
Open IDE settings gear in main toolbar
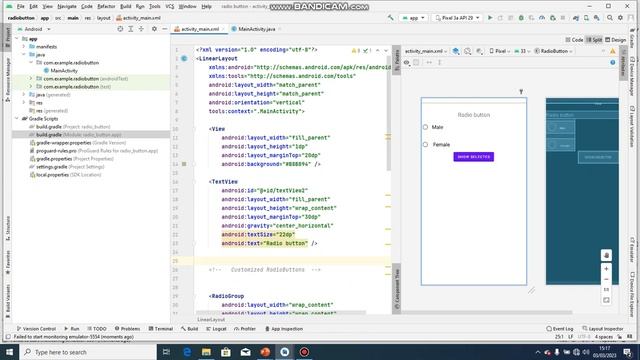tap(620, 18)
